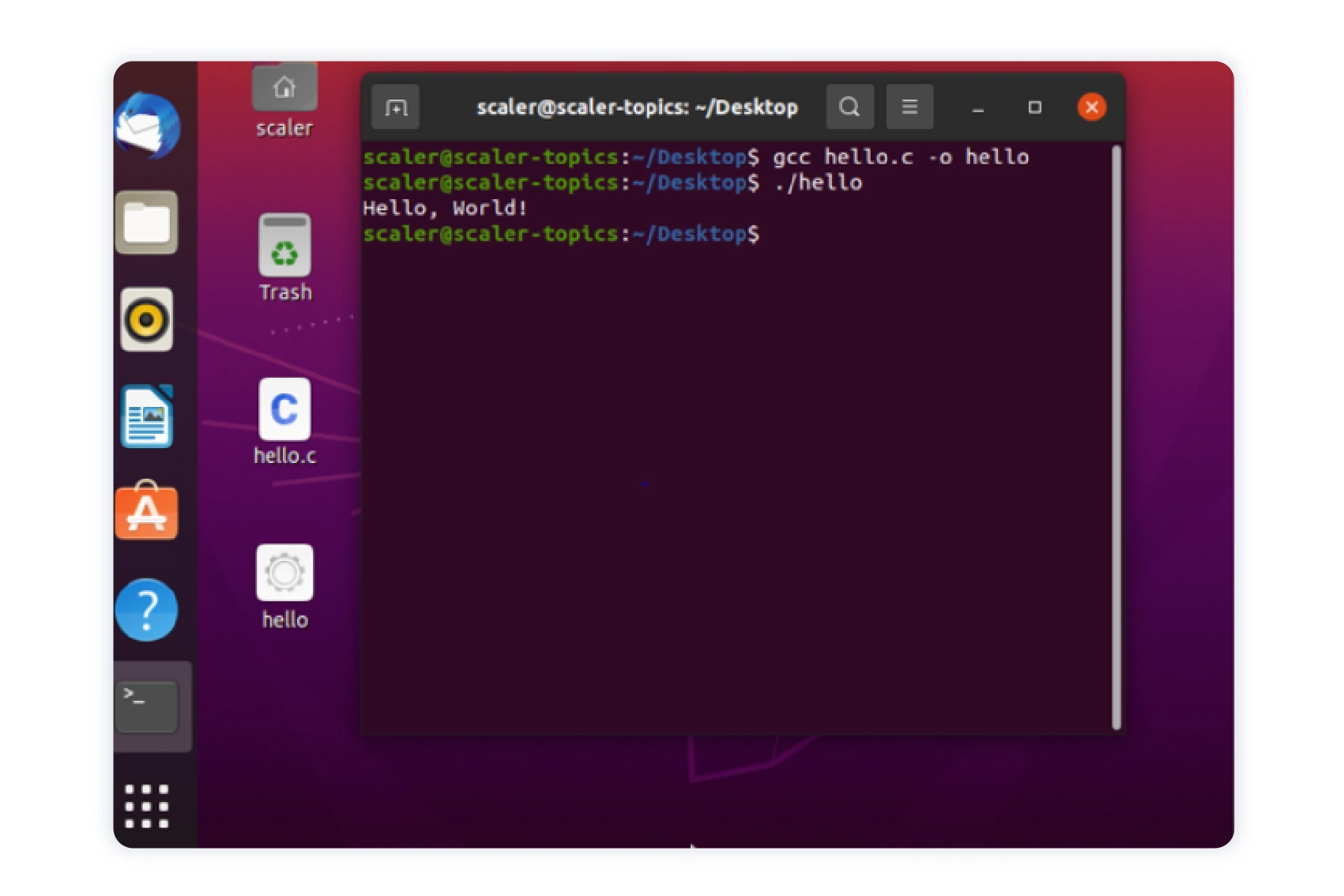Launch LibreOffice Writer from the dock
This screenshot has height=896, width=1344.
point(147,417)
